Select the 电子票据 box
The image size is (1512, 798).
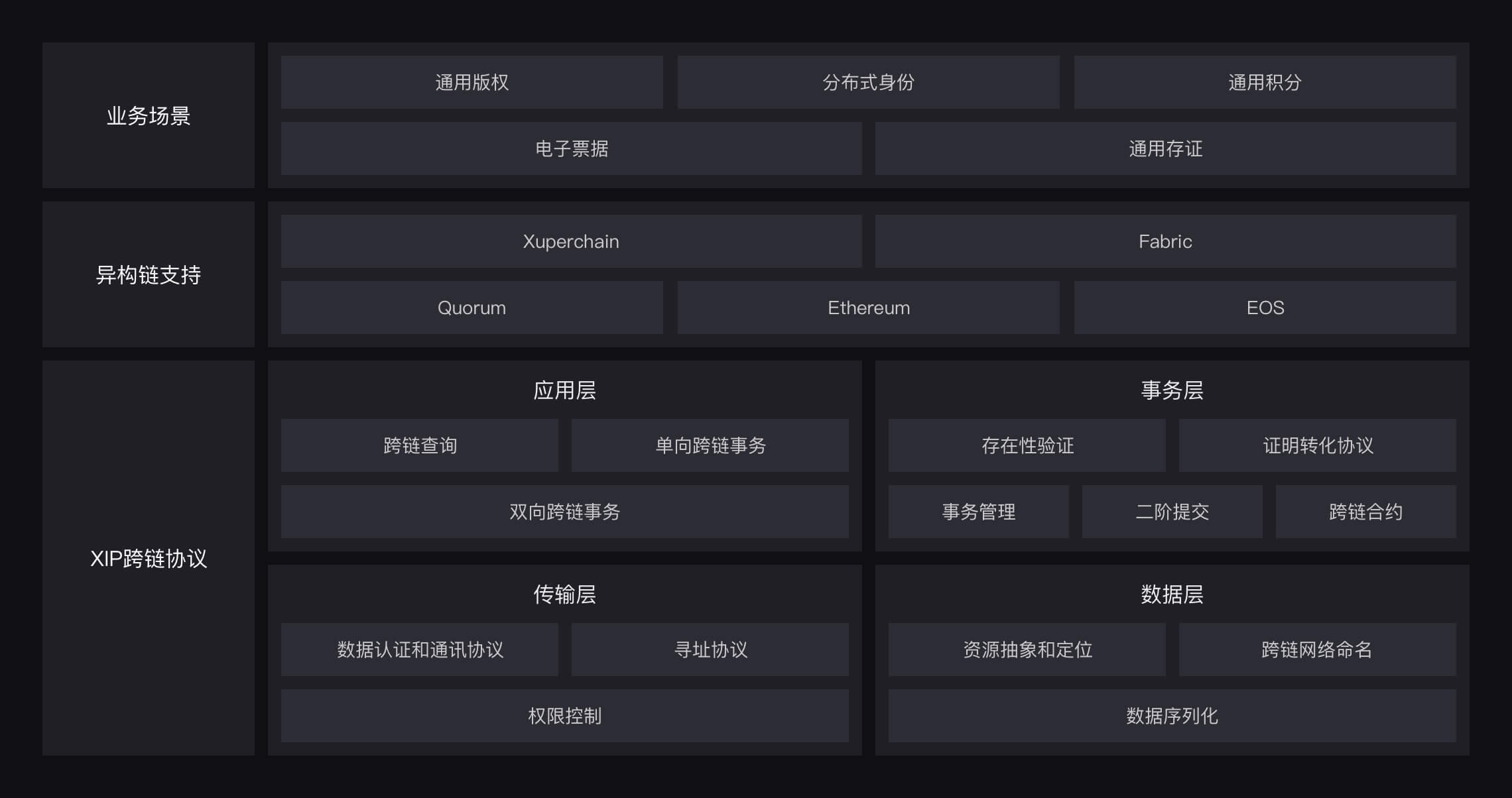[x=571, y=148]
